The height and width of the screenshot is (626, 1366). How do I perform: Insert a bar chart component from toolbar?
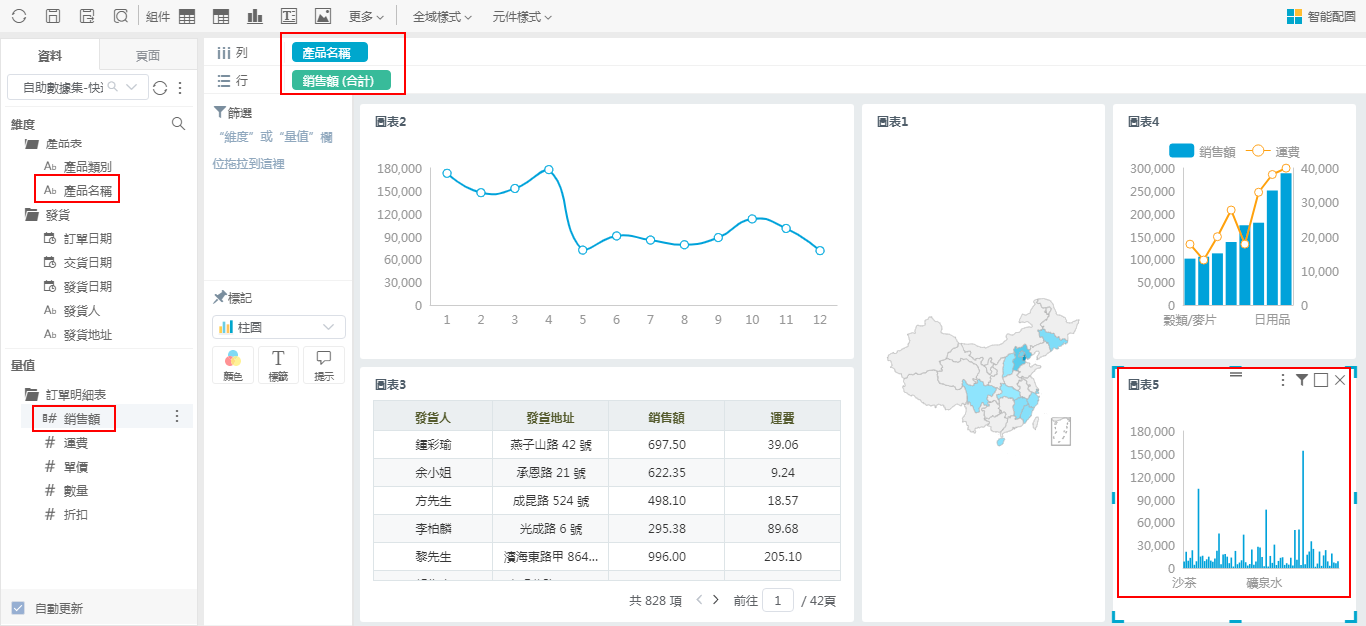coord(255,16)
